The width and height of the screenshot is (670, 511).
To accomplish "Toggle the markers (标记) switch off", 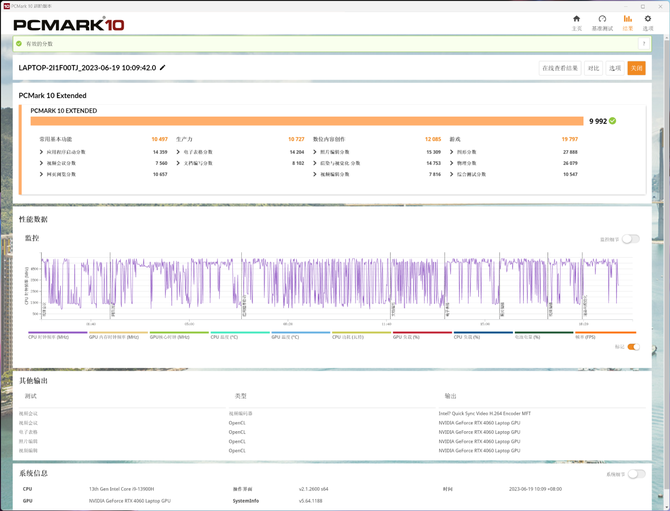I will tap(634, 347).
